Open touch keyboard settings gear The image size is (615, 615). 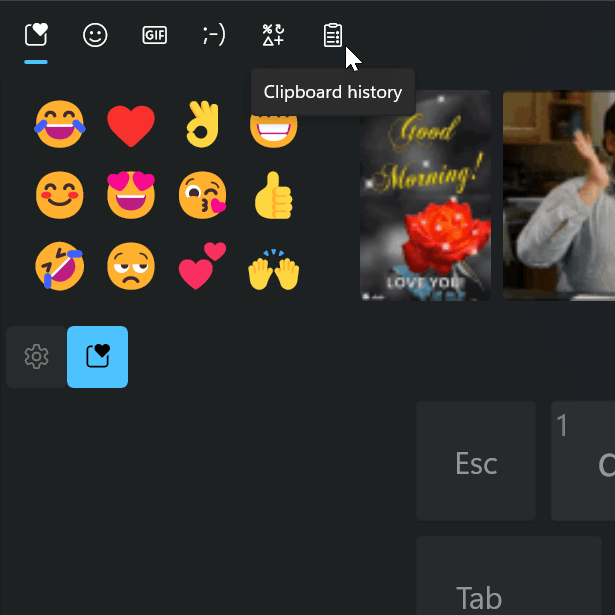36,357
